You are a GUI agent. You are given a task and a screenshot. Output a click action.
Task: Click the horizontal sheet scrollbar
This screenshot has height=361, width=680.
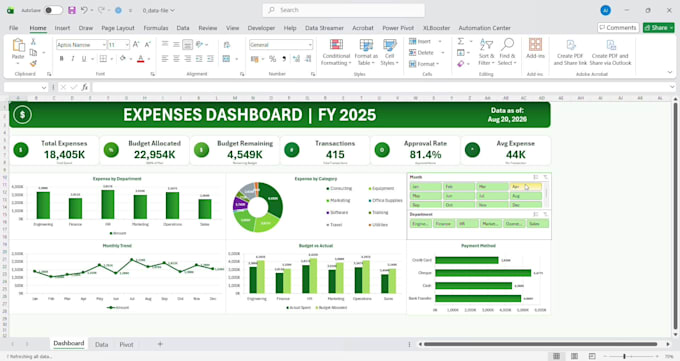pos(541,344)
